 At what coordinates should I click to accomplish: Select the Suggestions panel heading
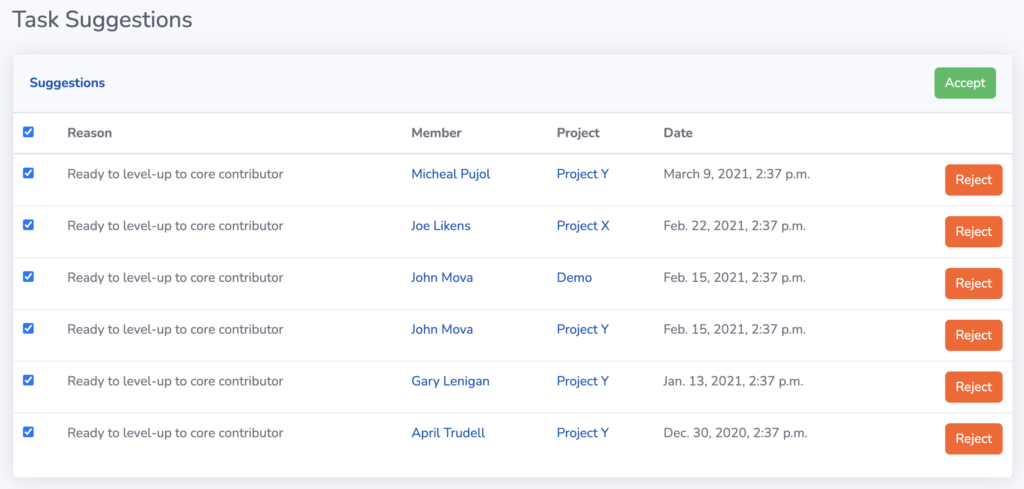(x=67, y=83)
